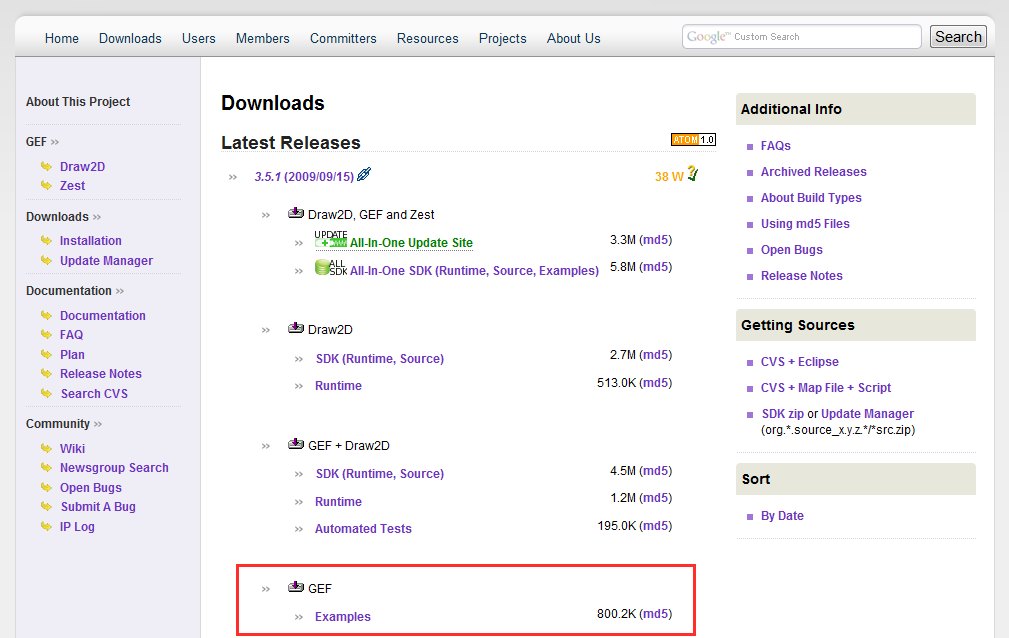
Task: Click the download icon next to GEF heading
Action: 296,586
